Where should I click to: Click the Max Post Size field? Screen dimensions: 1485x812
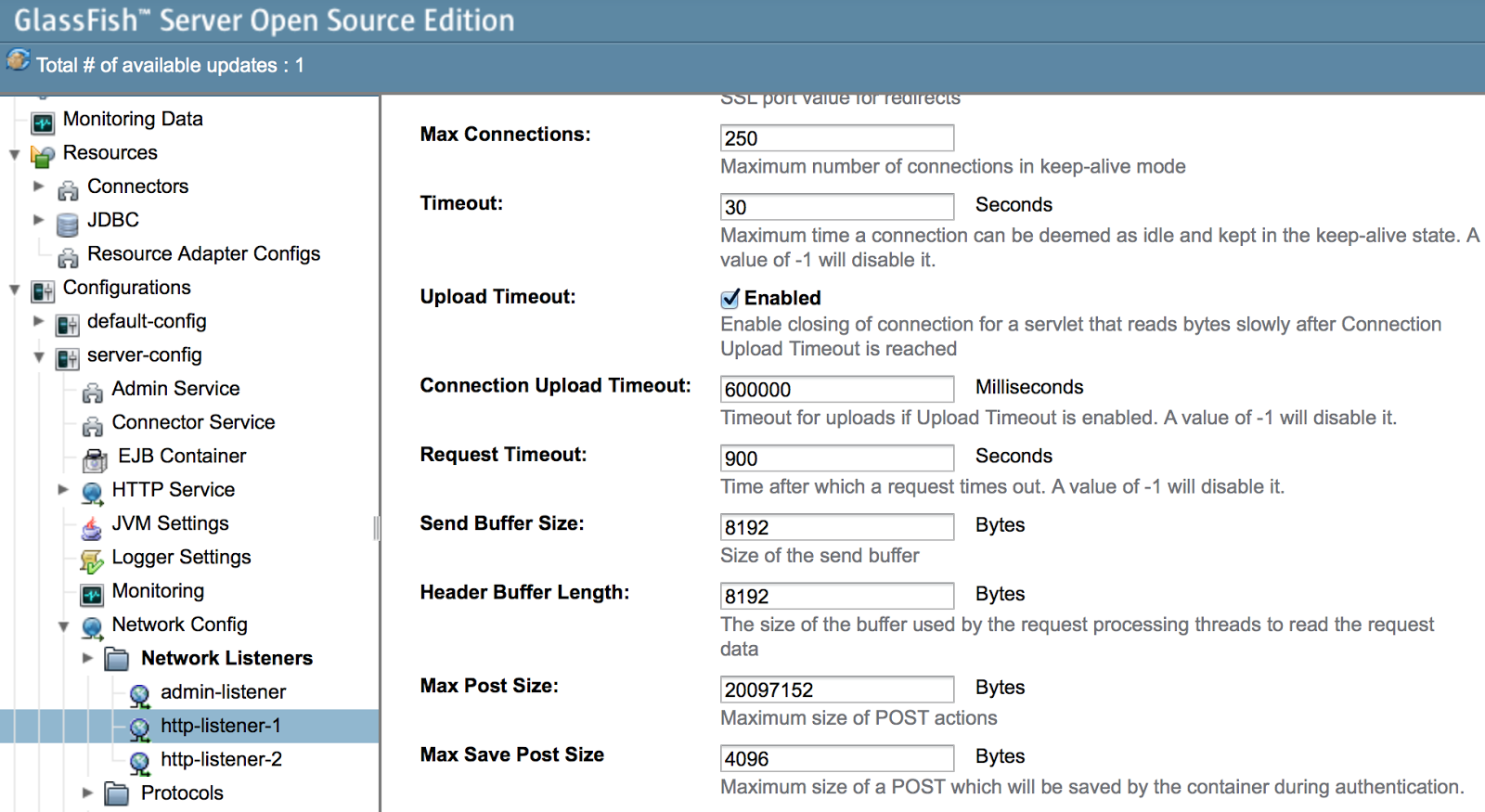click(837, 690)
